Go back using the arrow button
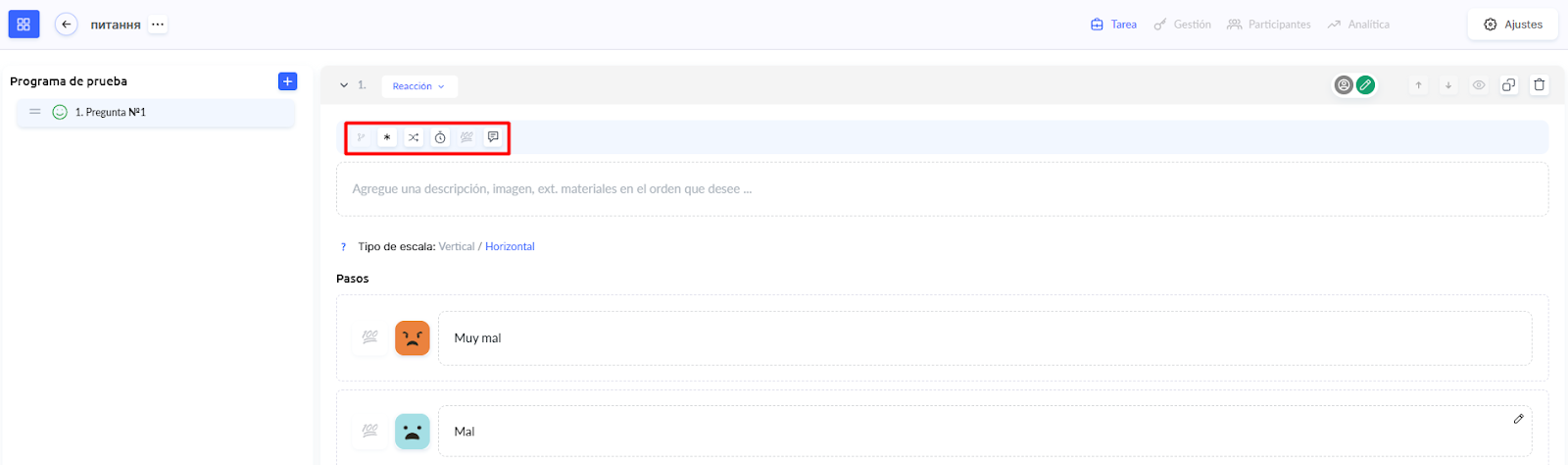 [66, 25]
